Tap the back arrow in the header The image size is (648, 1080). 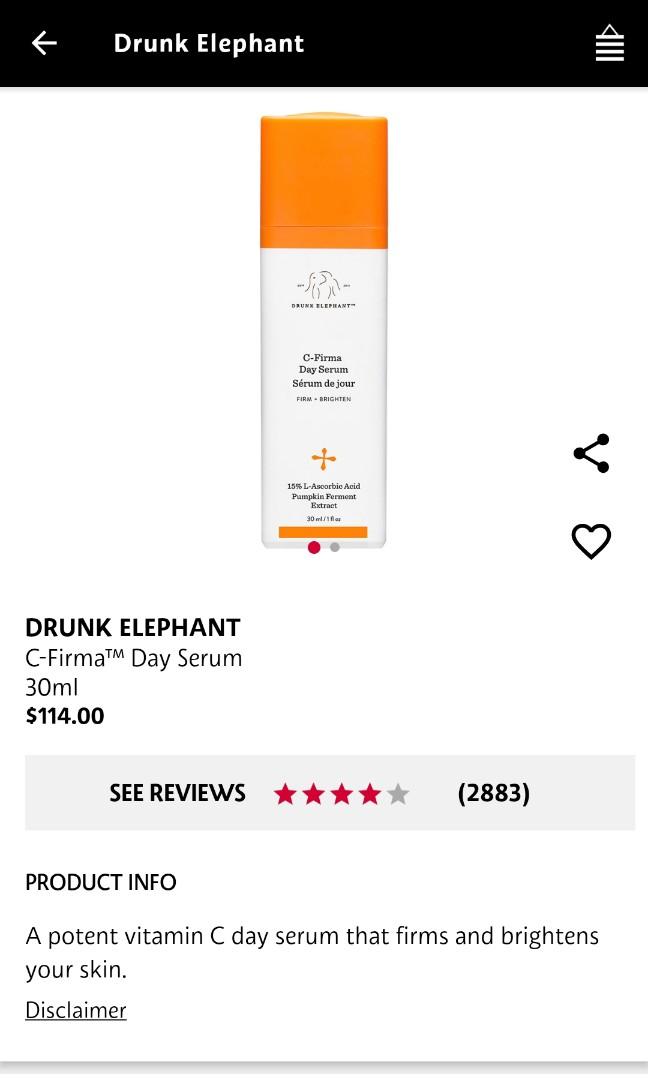tap(42, 43)
